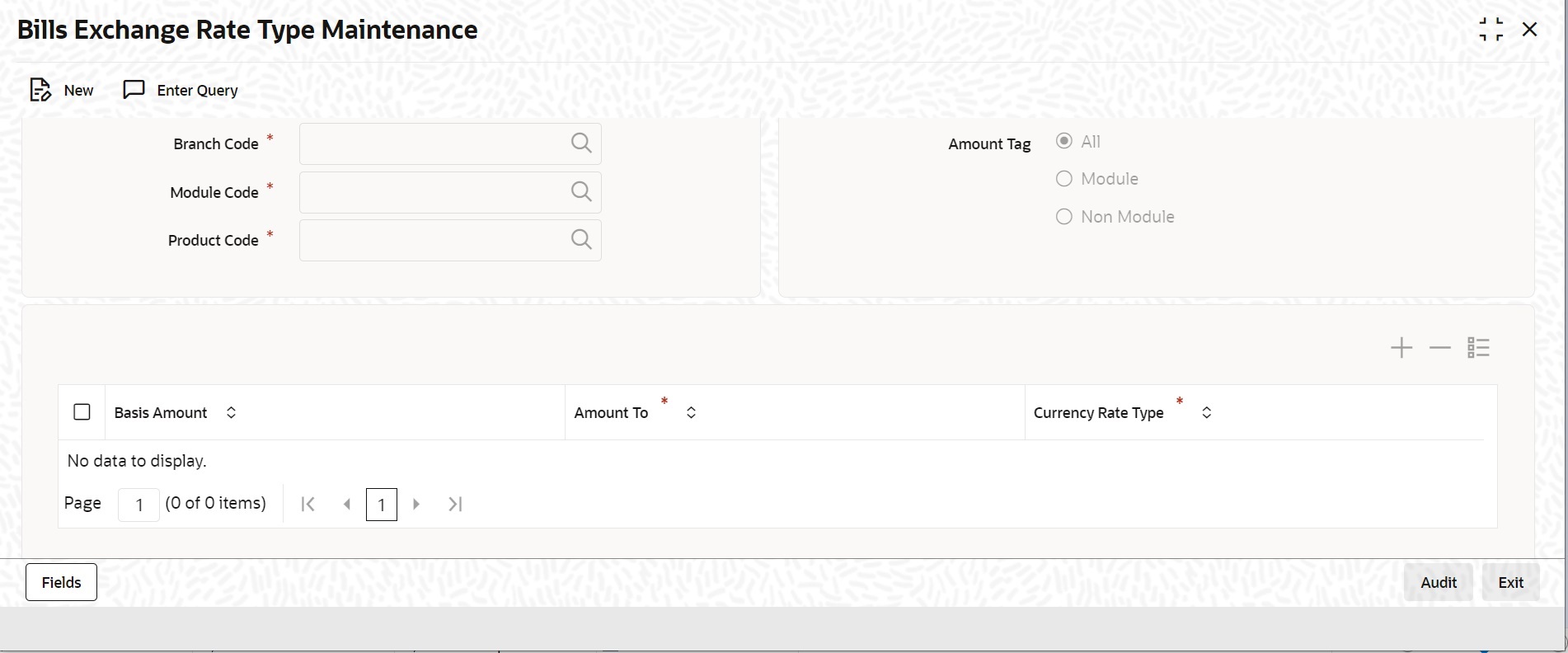The height and width of the screenshot is (653, 1568).
Task: Tick the table header select-all checkbox
Action: click(82, 412)
